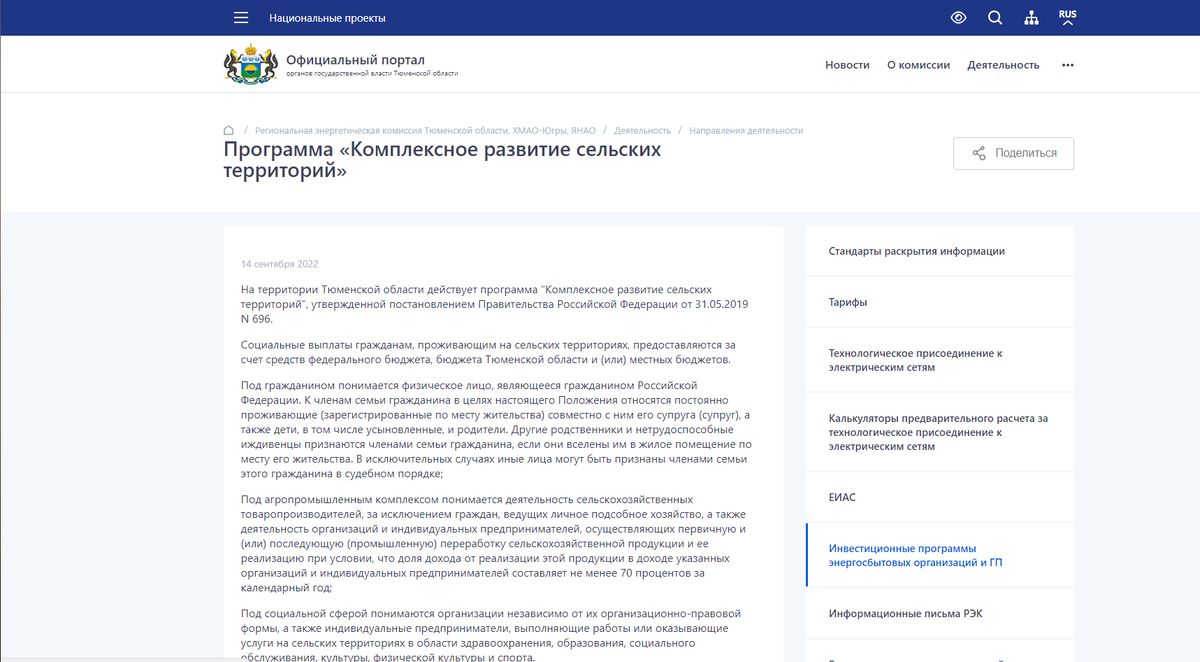The height and width of the screenshot is (662, 1200).
Task: Open the Деятельность menu item
Action: tap(1003, 65)
